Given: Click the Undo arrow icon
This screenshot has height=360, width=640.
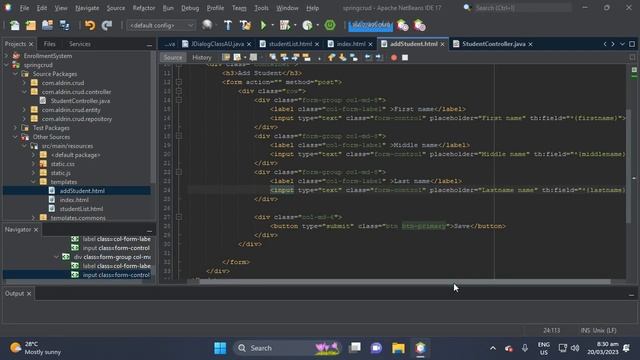Looking at the screenshot, I should (x=90, y=25).
